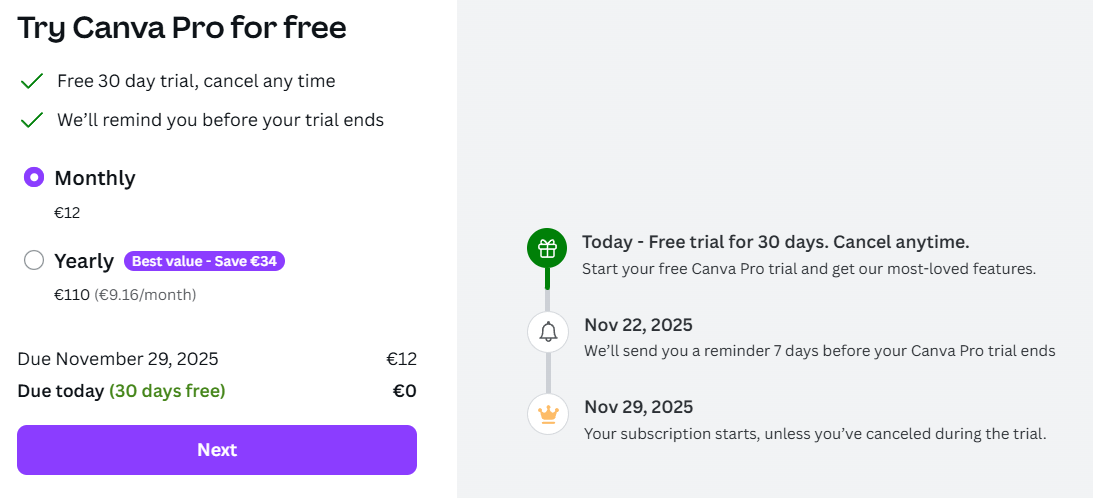Click the green gift icon on timeline

tap(547, 250)
